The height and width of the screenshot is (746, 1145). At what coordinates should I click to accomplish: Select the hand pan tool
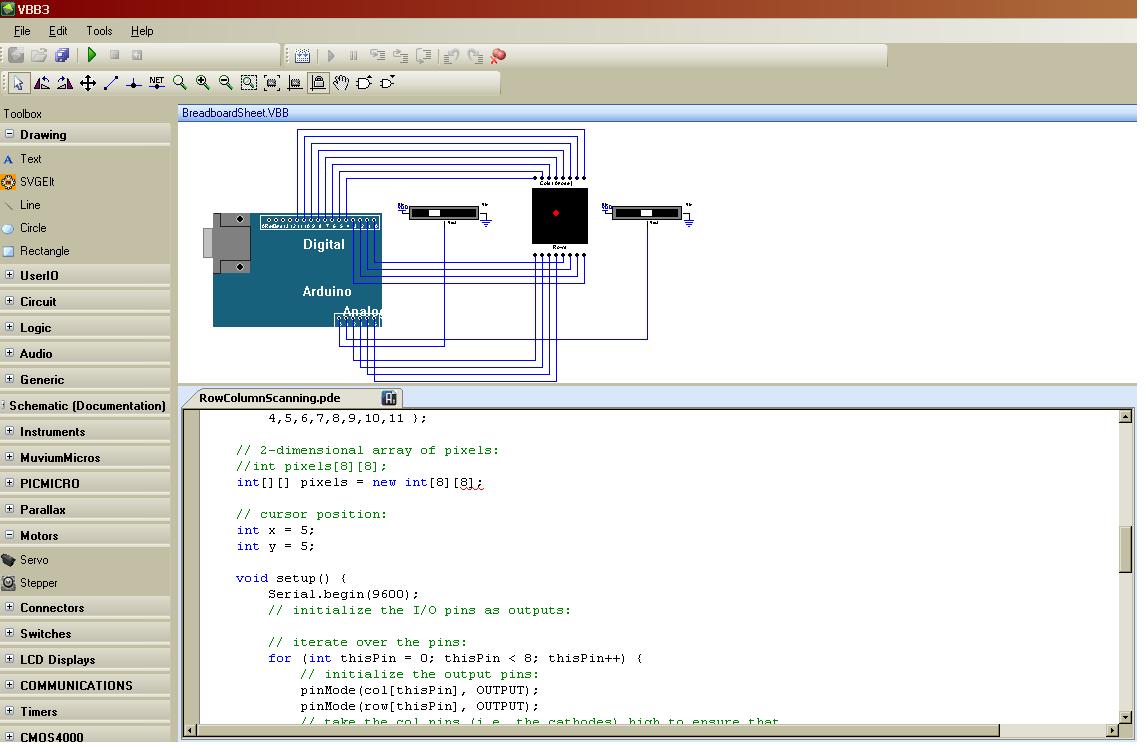click(341, 83)
